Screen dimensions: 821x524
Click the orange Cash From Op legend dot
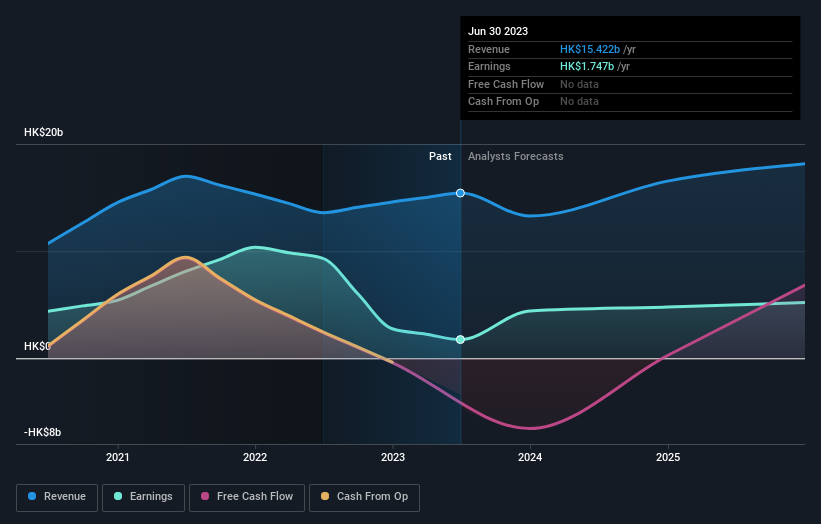tap(325, 496)
